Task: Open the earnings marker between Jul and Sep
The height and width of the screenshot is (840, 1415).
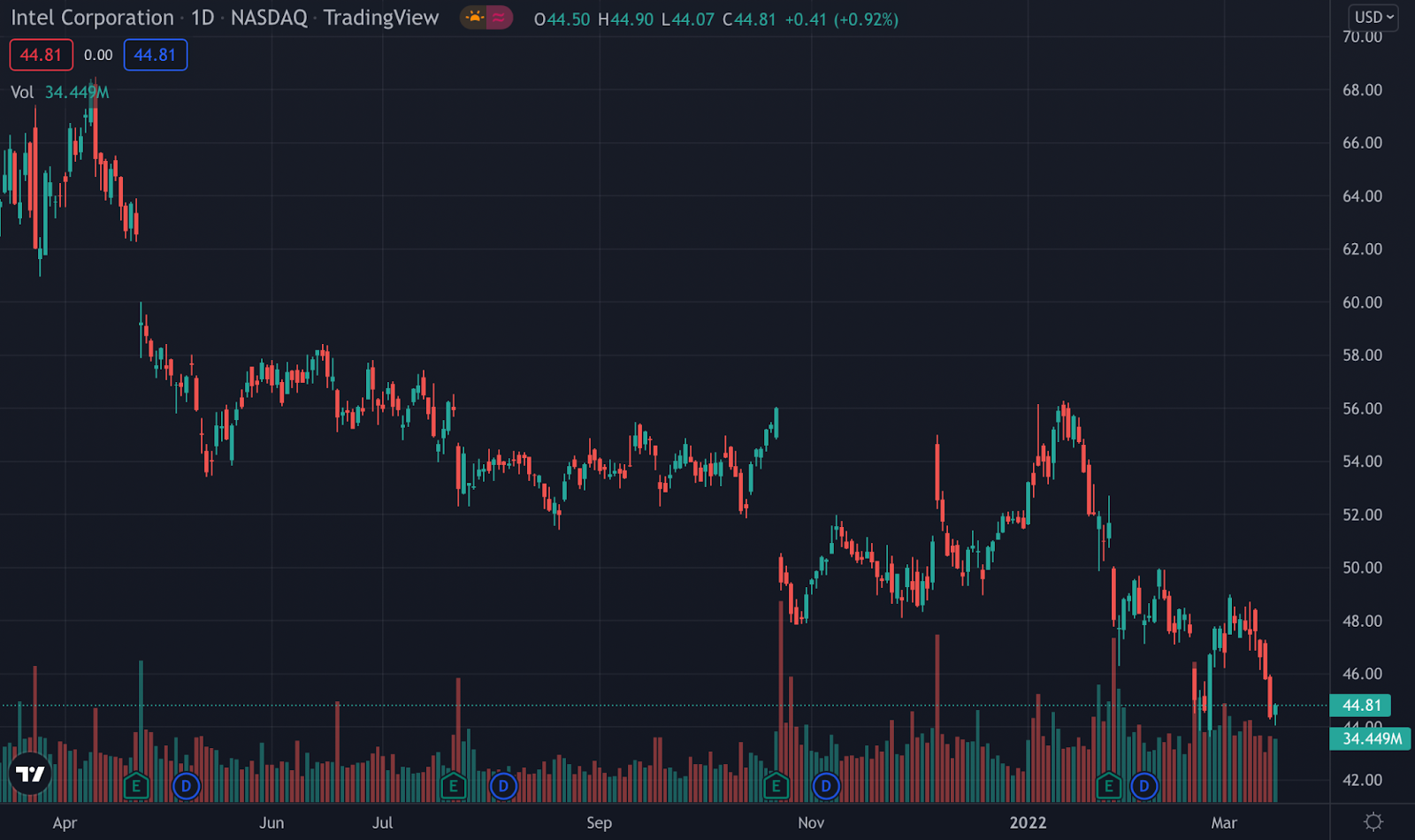Action: pyautogui.click(x=454, y=785)
